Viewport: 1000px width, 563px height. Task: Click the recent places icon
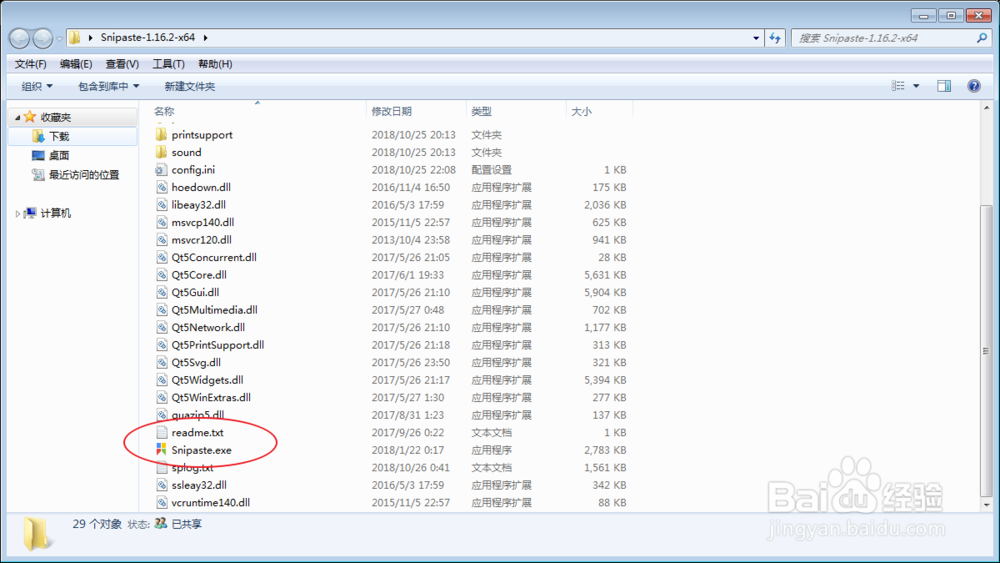tap(38, 175)
